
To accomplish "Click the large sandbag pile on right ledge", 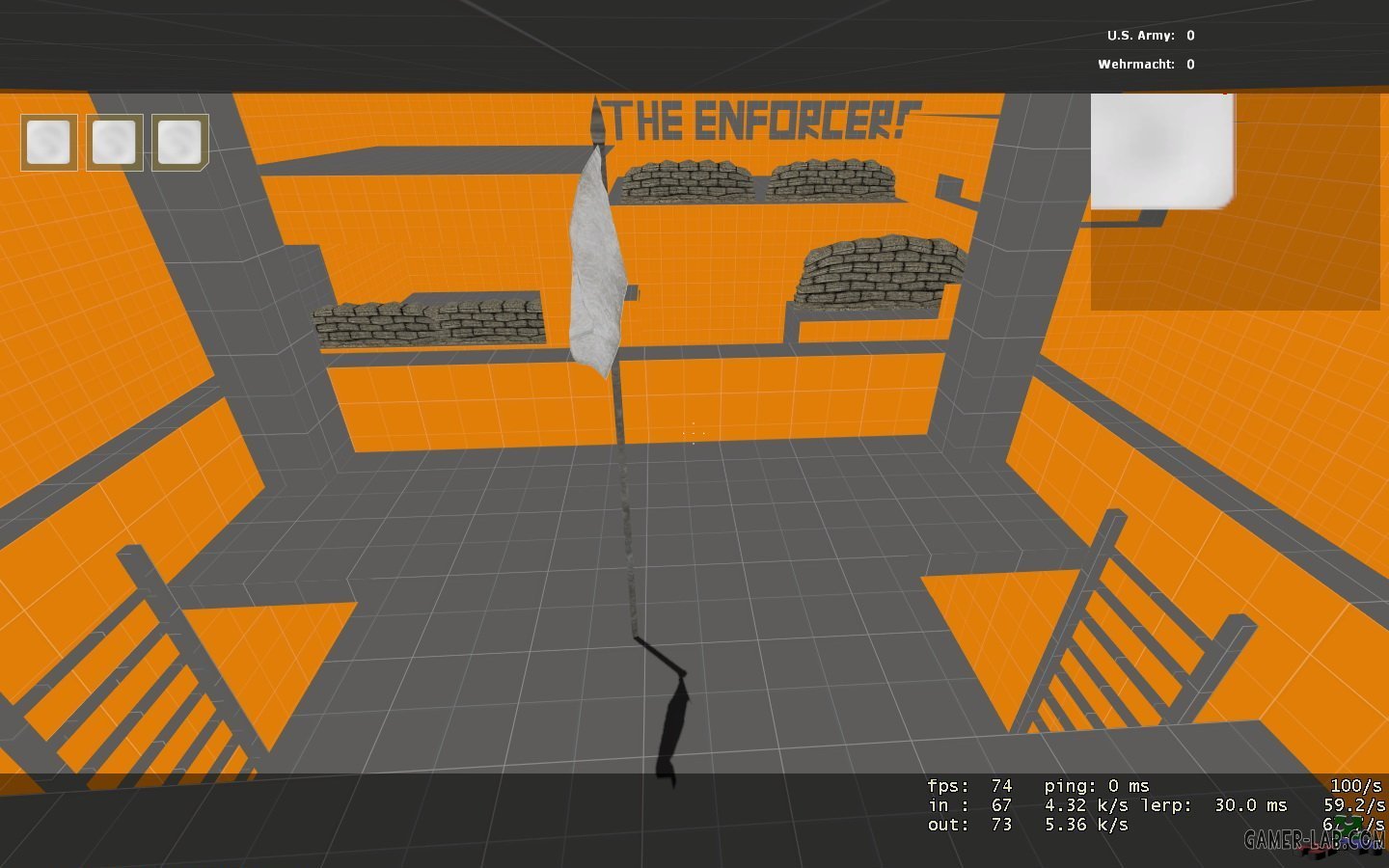I will [x=880, y=270].
